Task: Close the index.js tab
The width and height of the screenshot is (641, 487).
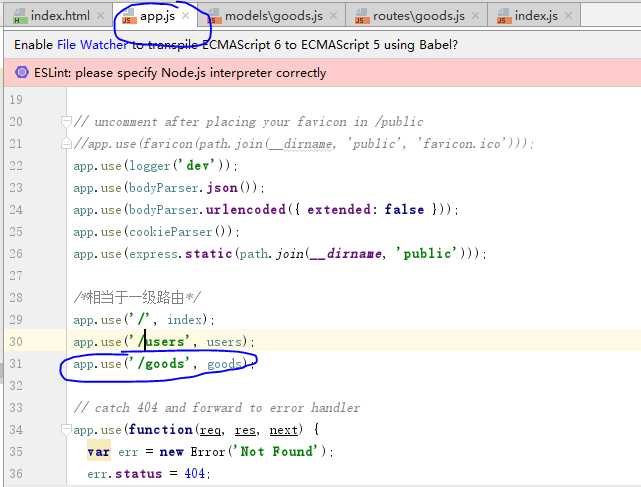Action: coord(568,16)
